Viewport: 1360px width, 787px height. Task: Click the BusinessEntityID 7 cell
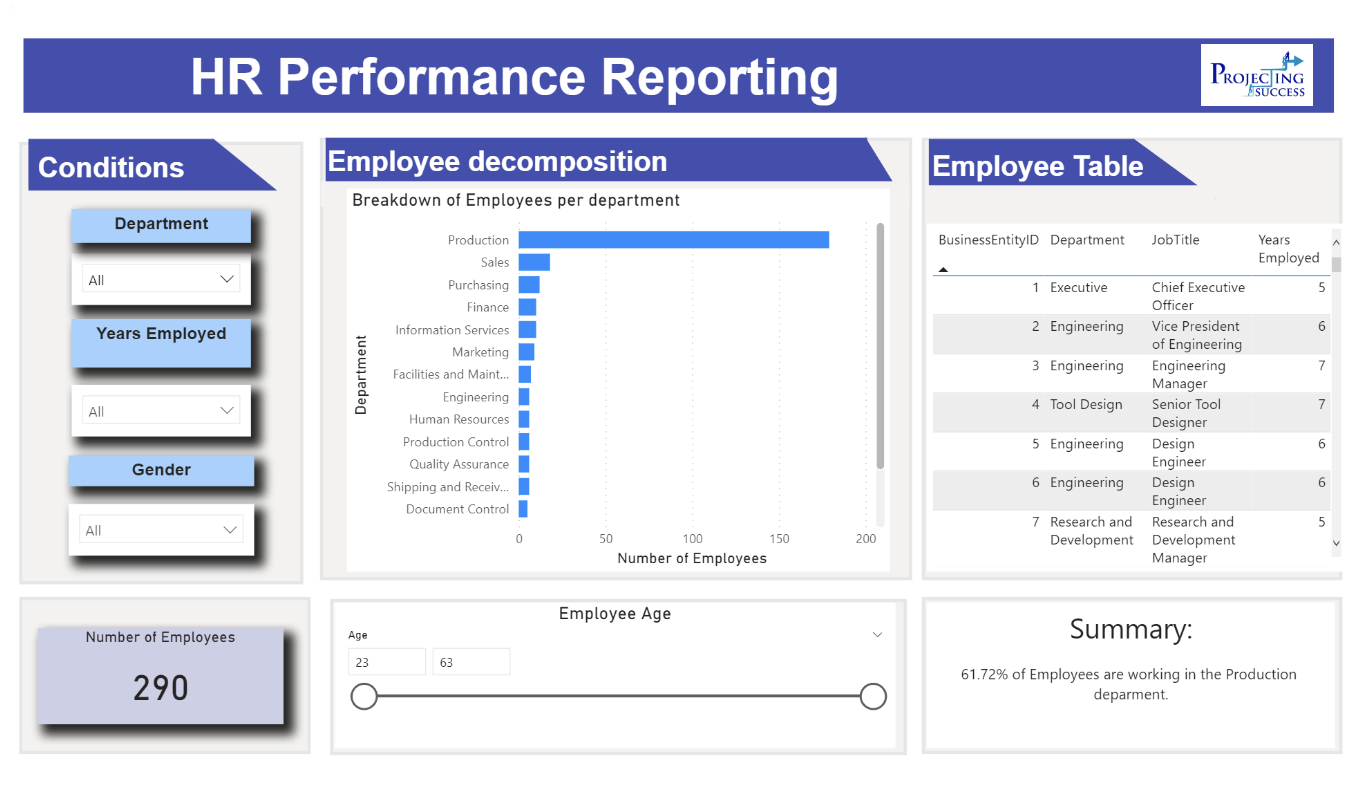(x=1036, y=522)
